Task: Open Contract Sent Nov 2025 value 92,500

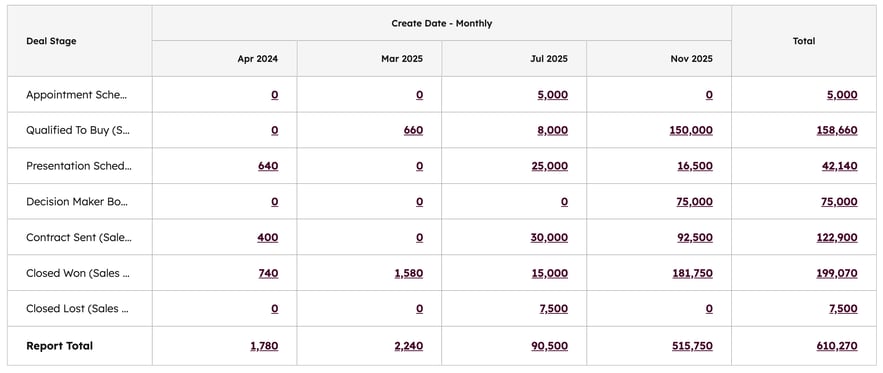Action: pos(695,238)
